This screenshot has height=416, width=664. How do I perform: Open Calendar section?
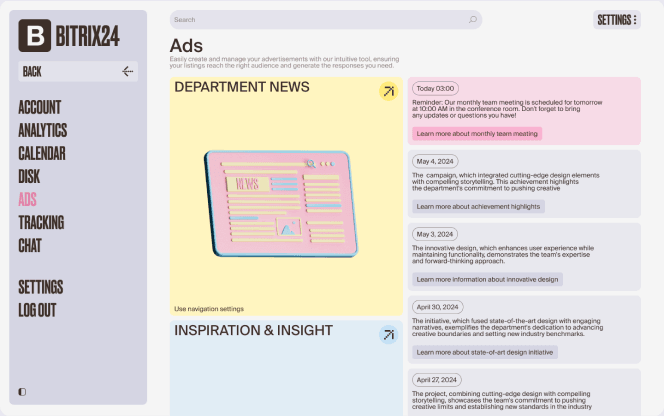[42, 153]
